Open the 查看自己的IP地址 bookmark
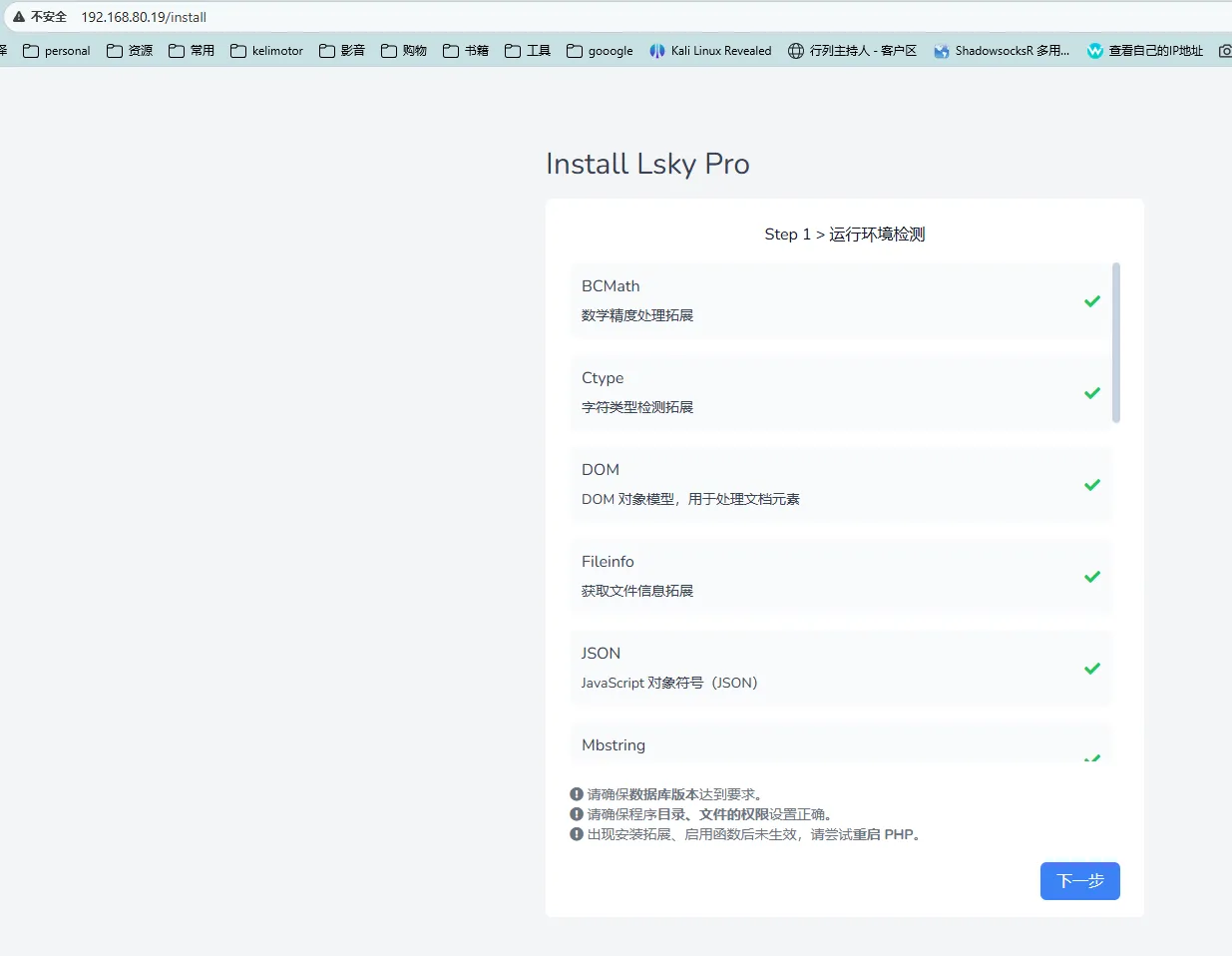 tap(1145, 51)
